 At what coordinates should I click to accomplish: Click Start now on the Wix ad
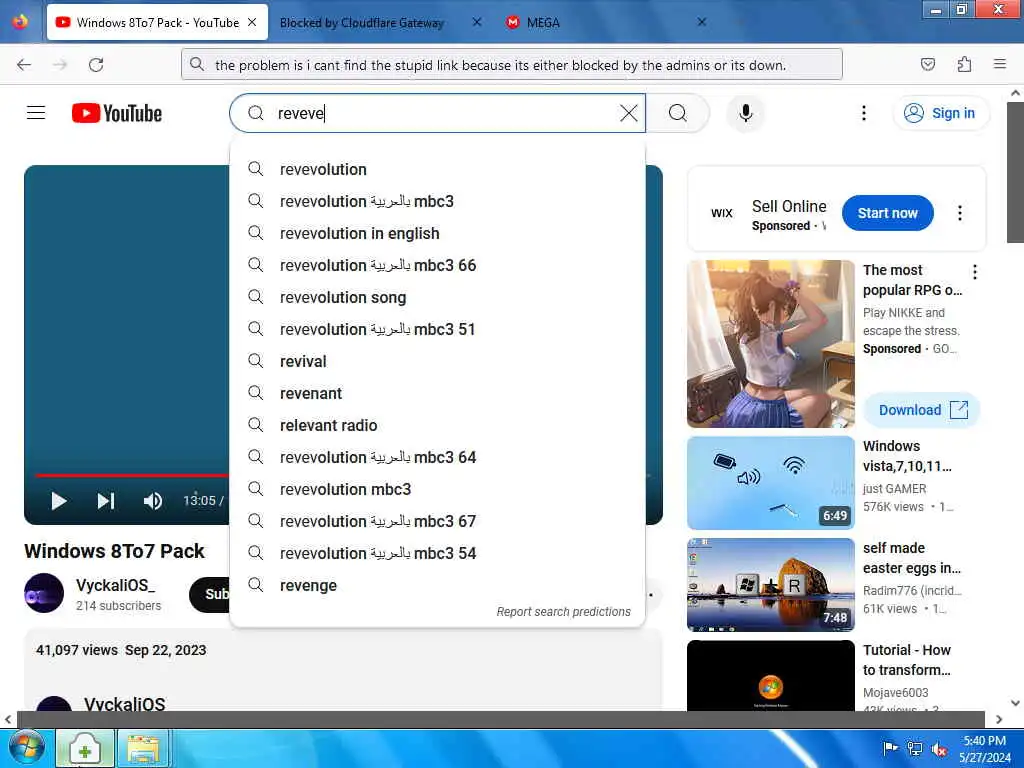coord(888,213)
